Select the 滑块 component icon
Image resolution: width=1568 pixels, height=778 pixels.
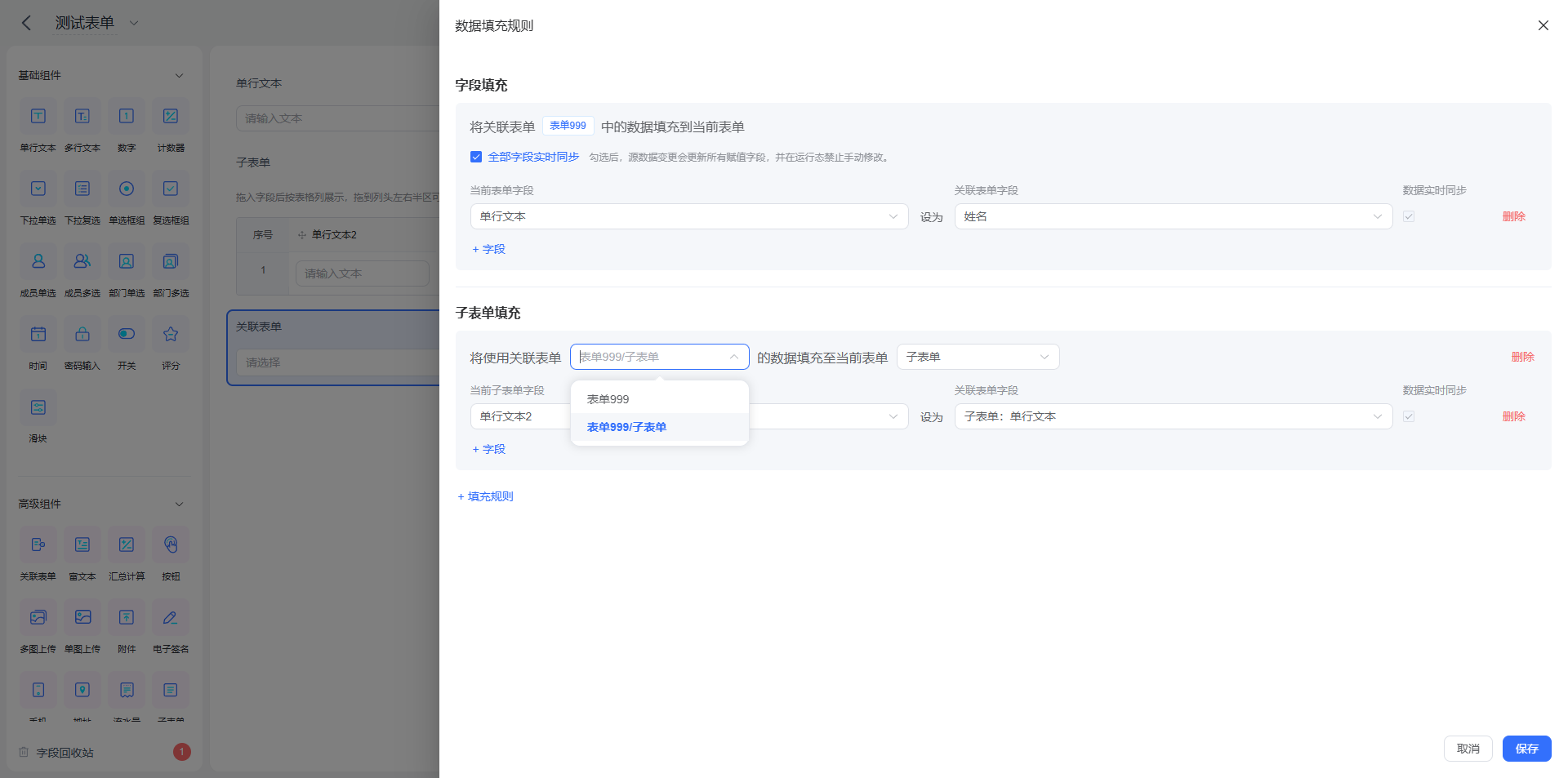[38, 407]
